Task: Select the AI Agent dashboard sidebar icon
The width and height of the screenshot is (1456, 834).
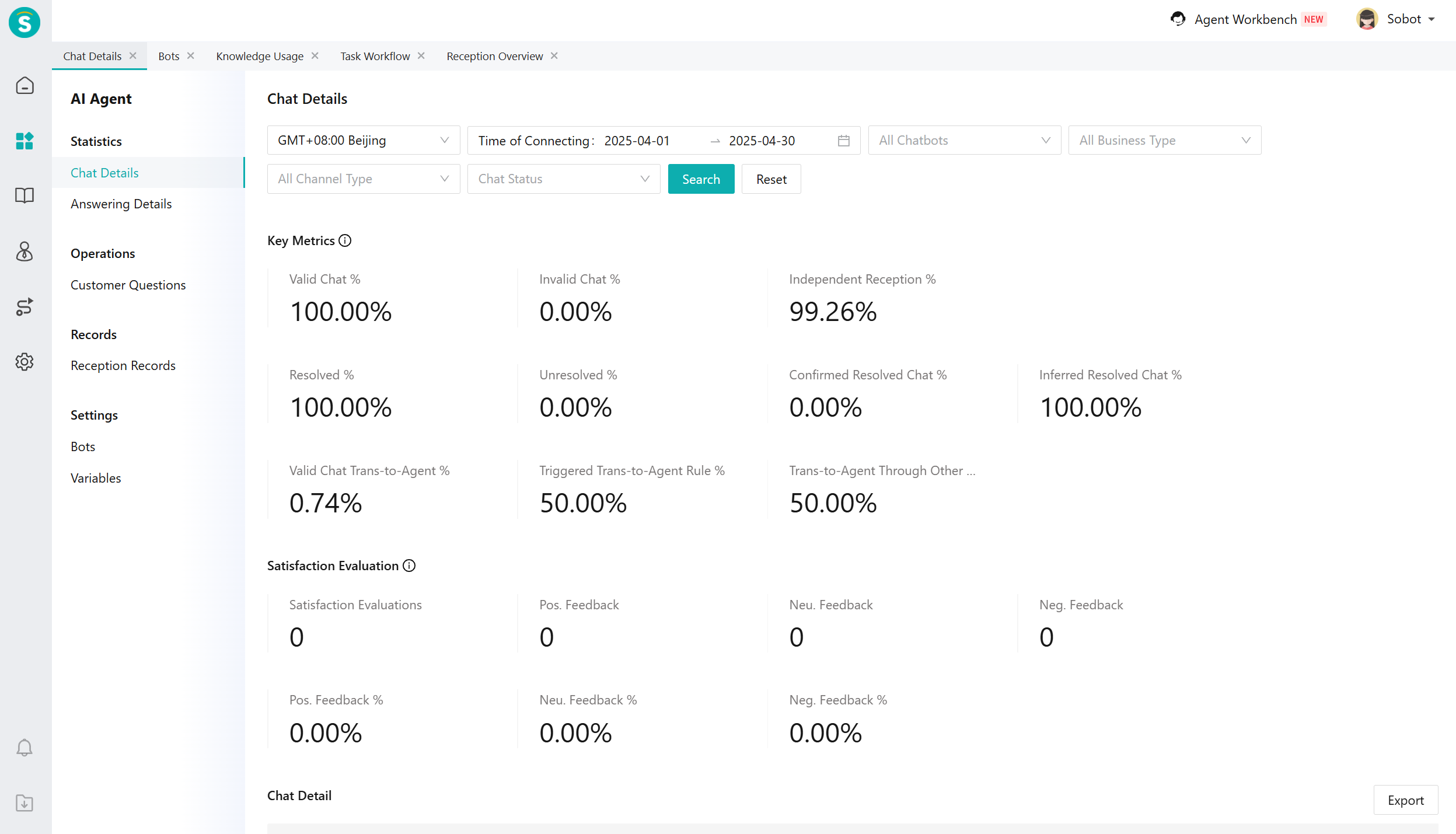Action: (x=25, y=141)
